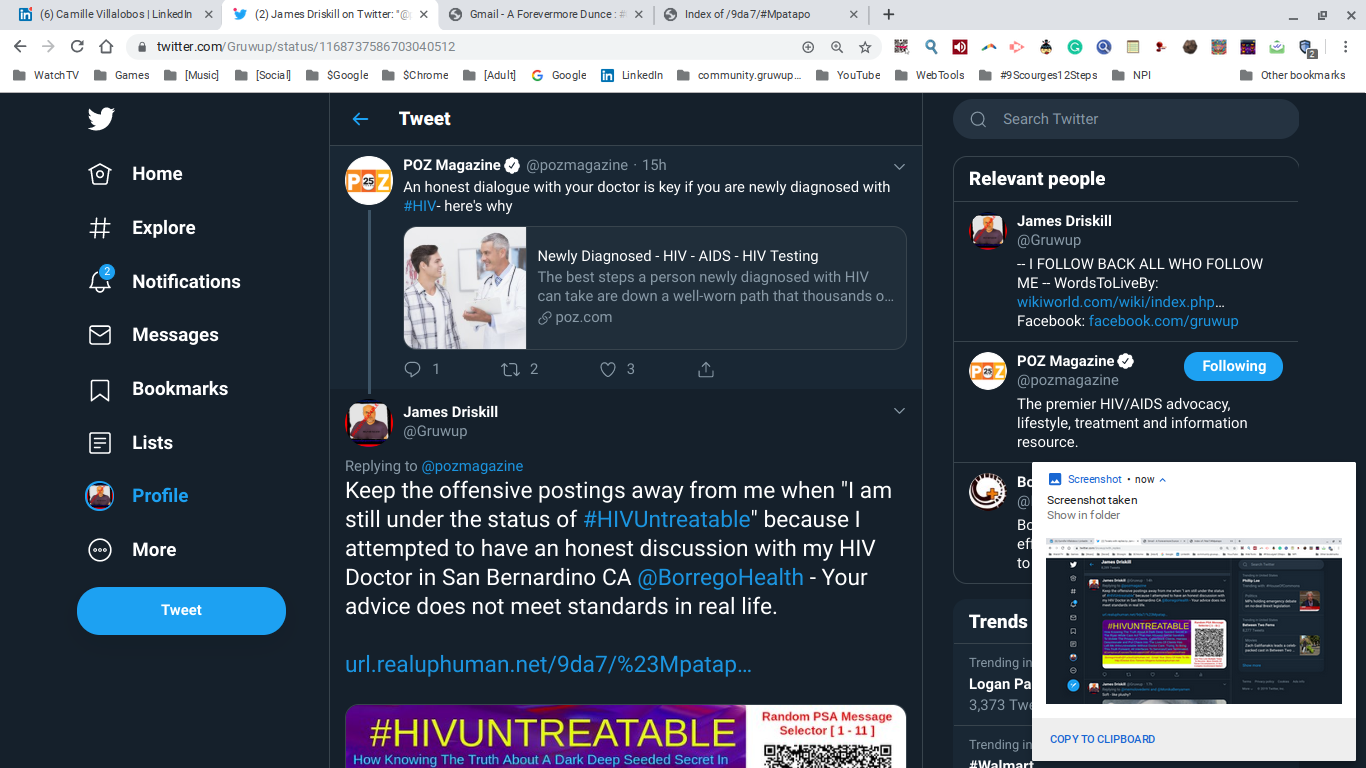Click the #HIVUNTREATABLE image in the tweet
1366x768 pixels.
[x=626, y=737]
